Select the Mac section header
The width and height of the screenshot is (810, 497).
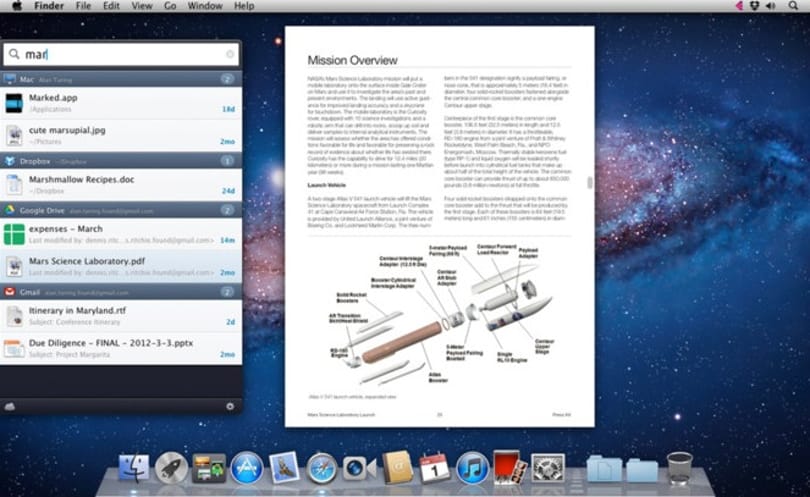[x=121, y=79]
